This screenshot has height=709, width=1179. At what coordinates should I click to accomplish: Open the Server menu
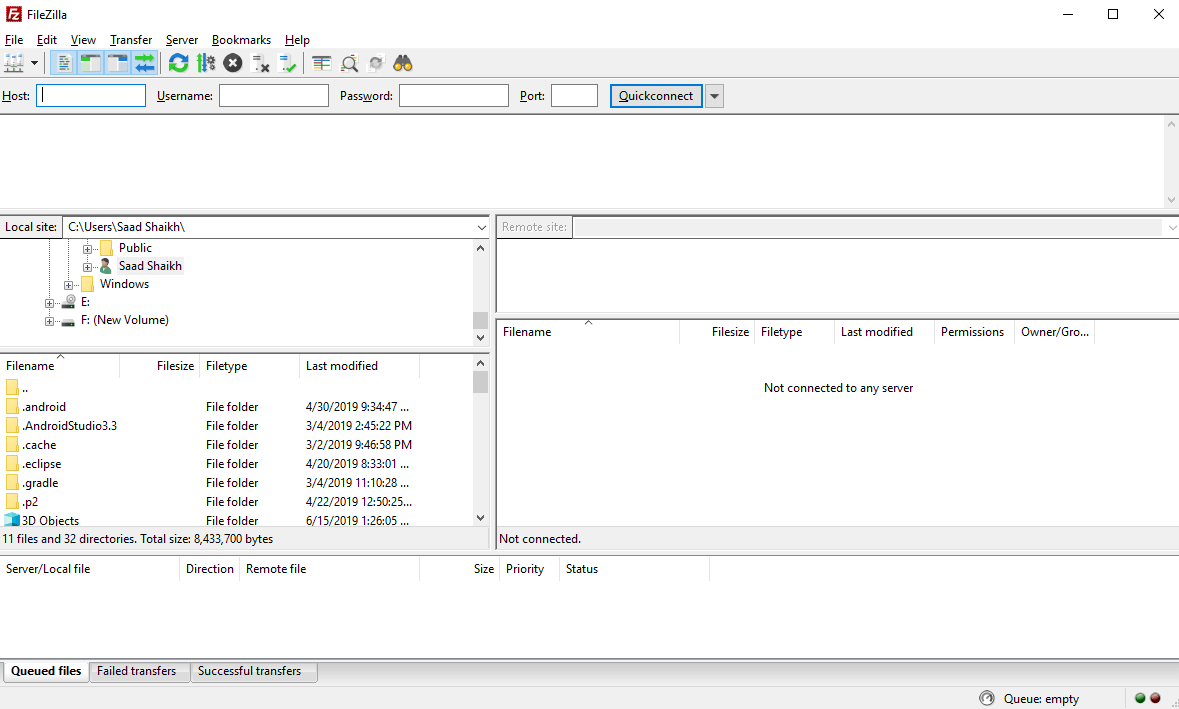coord(182,40)
